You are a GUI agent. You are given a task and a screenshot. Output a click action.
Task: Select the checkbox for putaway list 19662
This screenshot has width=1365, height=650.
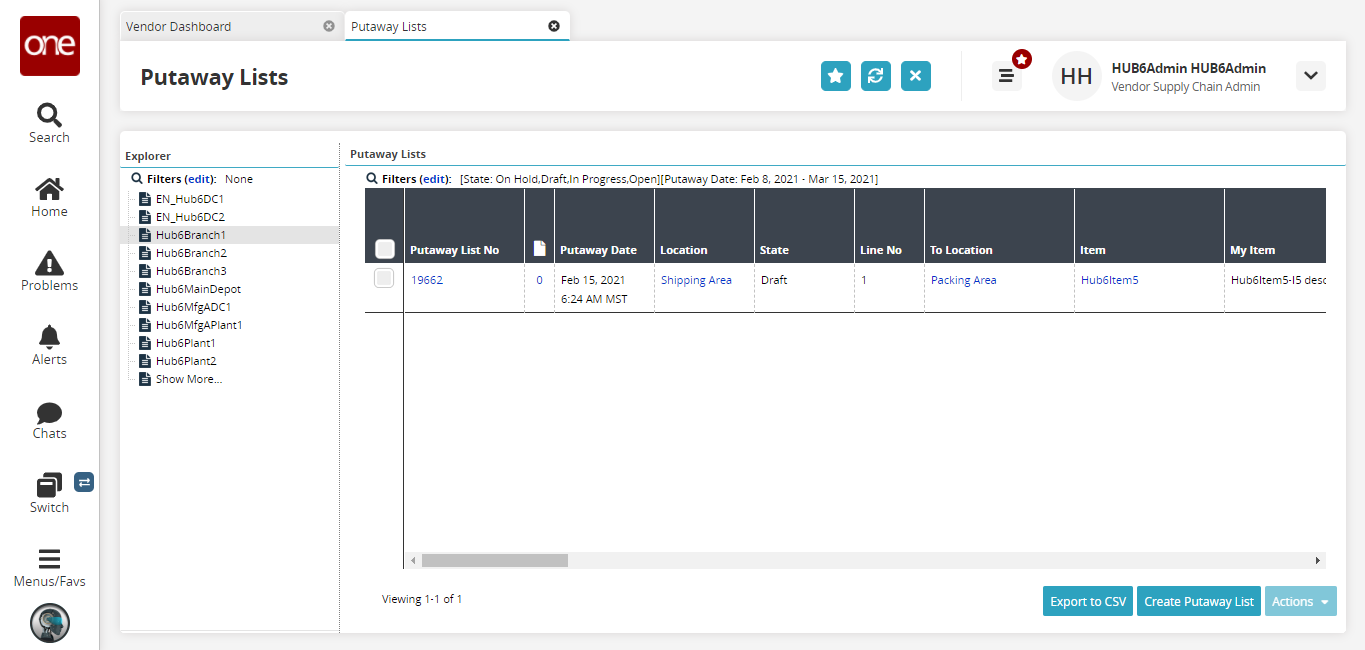pos(384,280)
